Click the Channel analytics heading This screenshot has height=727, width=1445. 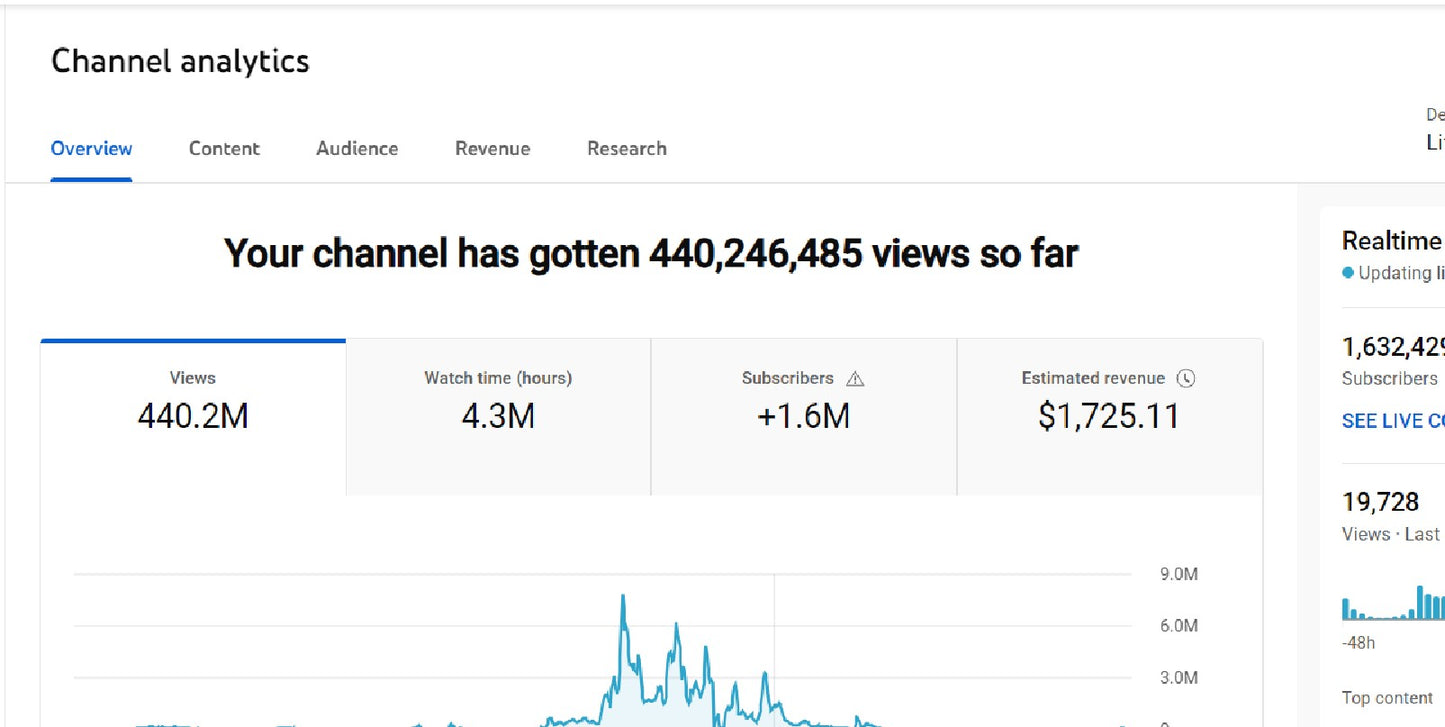180,61
